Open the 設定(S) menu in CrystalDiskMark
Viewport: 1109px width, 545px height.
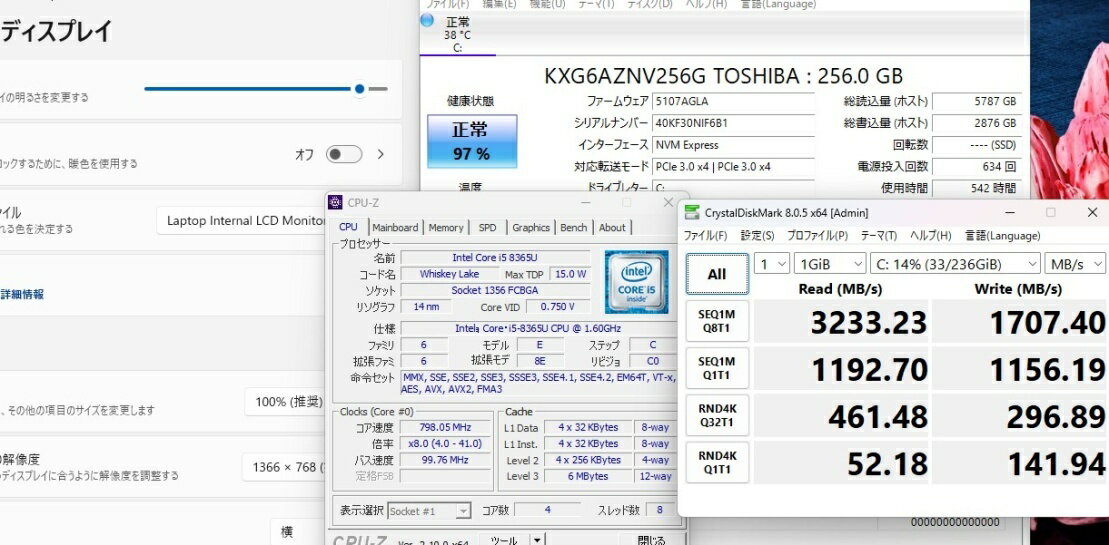coord(757,236)
